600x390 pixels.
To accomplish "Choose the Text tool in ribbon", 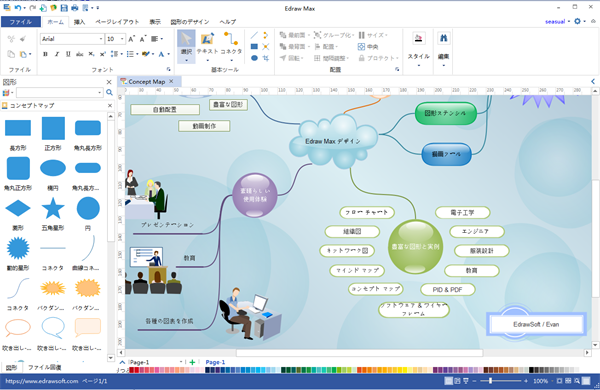I will click(x=207, y=46).
